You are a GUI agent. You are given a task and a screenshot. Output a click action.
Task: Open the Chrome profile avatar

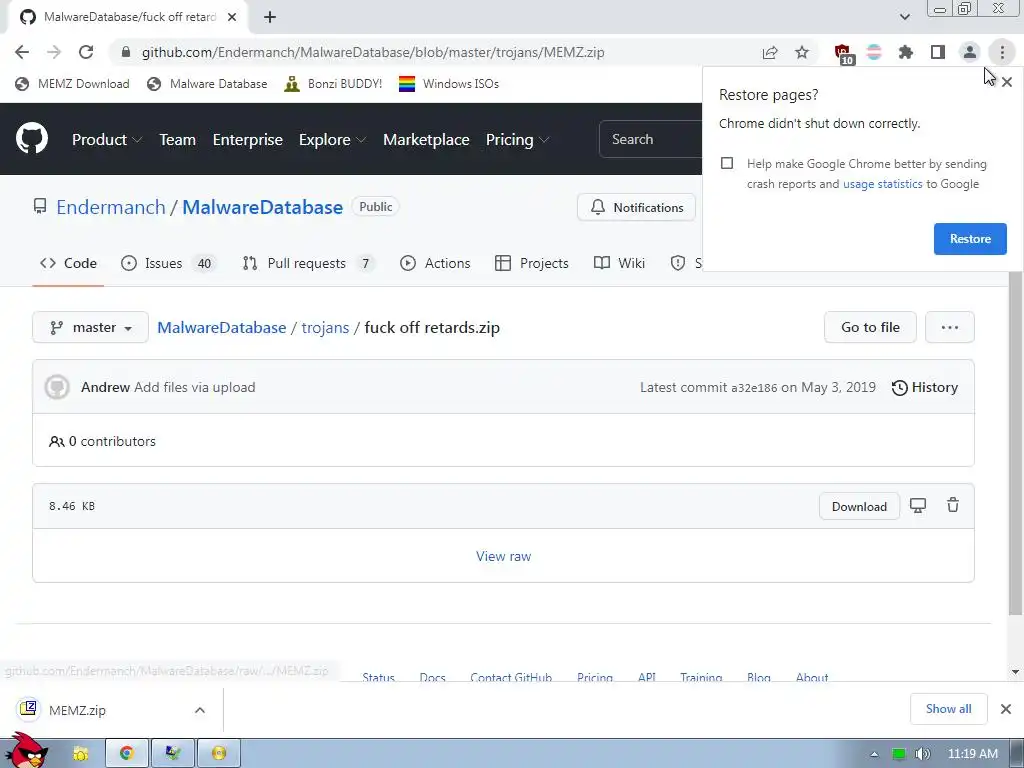[x=970, y=52]
